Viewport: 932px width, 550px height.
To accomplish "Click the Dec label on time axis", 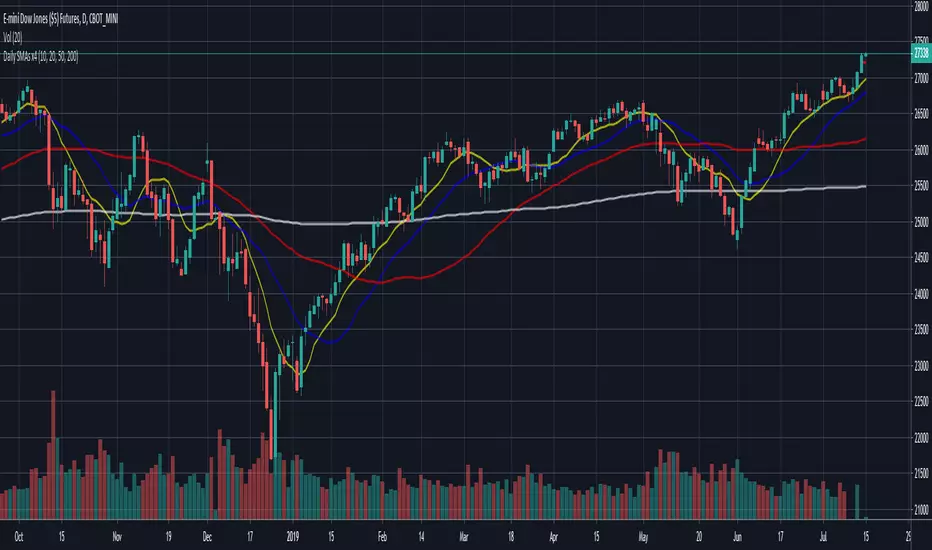I will 206,536.
